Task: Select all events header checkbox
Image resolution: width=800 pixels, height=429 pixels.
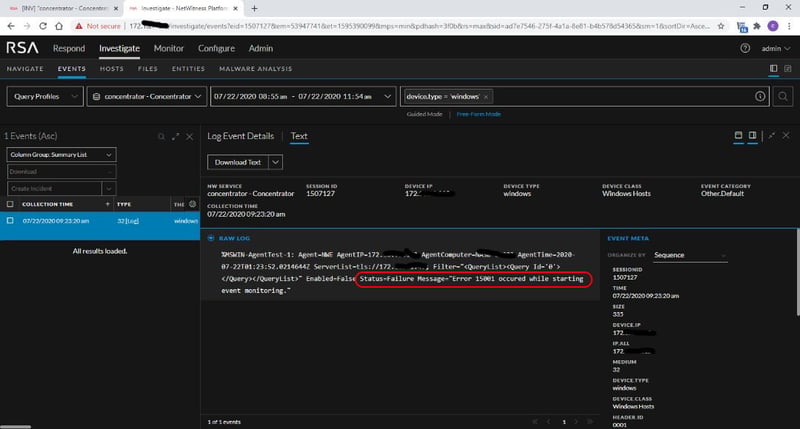Action: [x=10, y=204]
